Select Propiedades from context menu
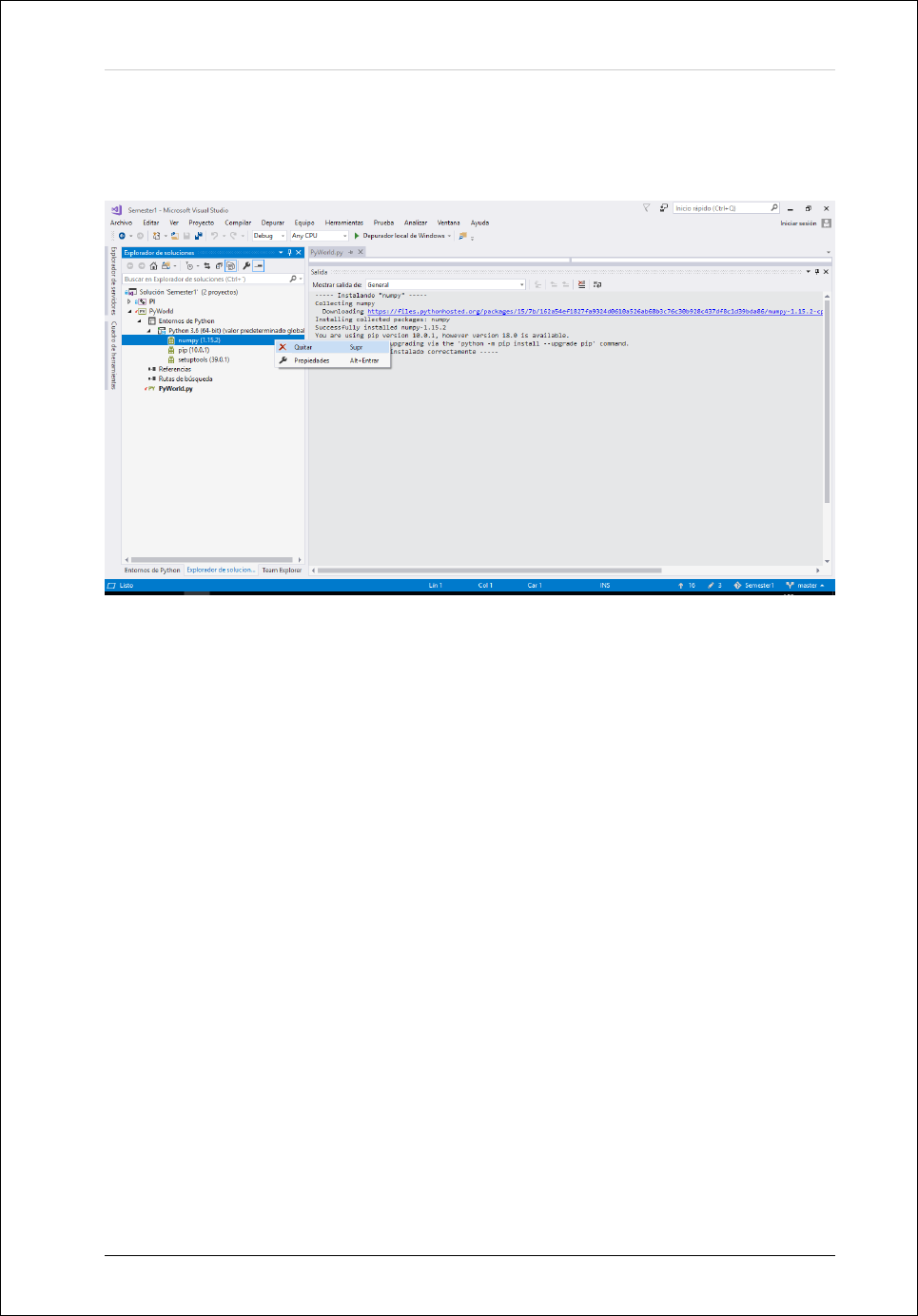918x1316 pixels. point(333,360)
